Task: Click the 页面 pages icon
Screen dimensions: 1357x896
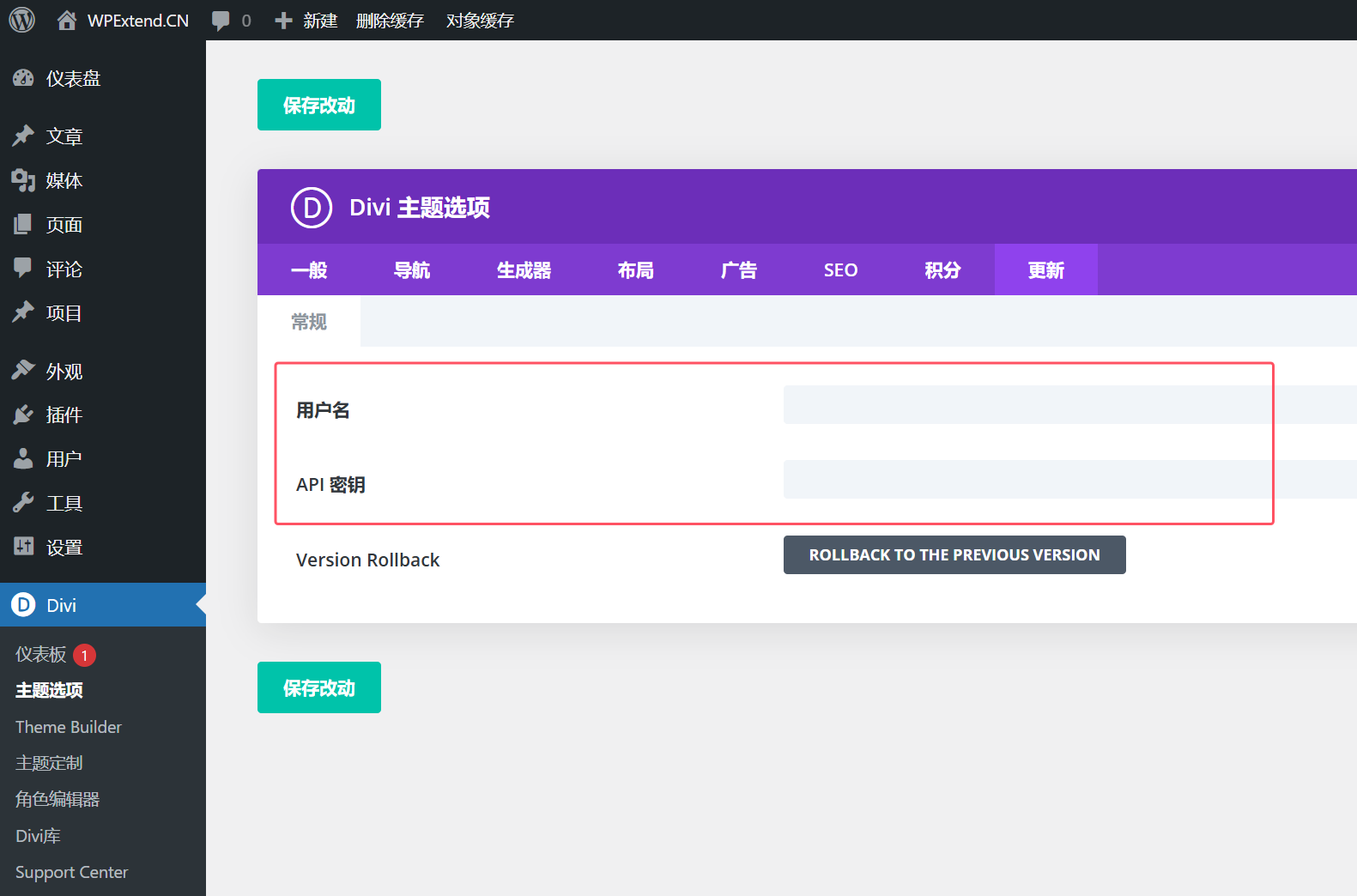Action: coord(23,225)
